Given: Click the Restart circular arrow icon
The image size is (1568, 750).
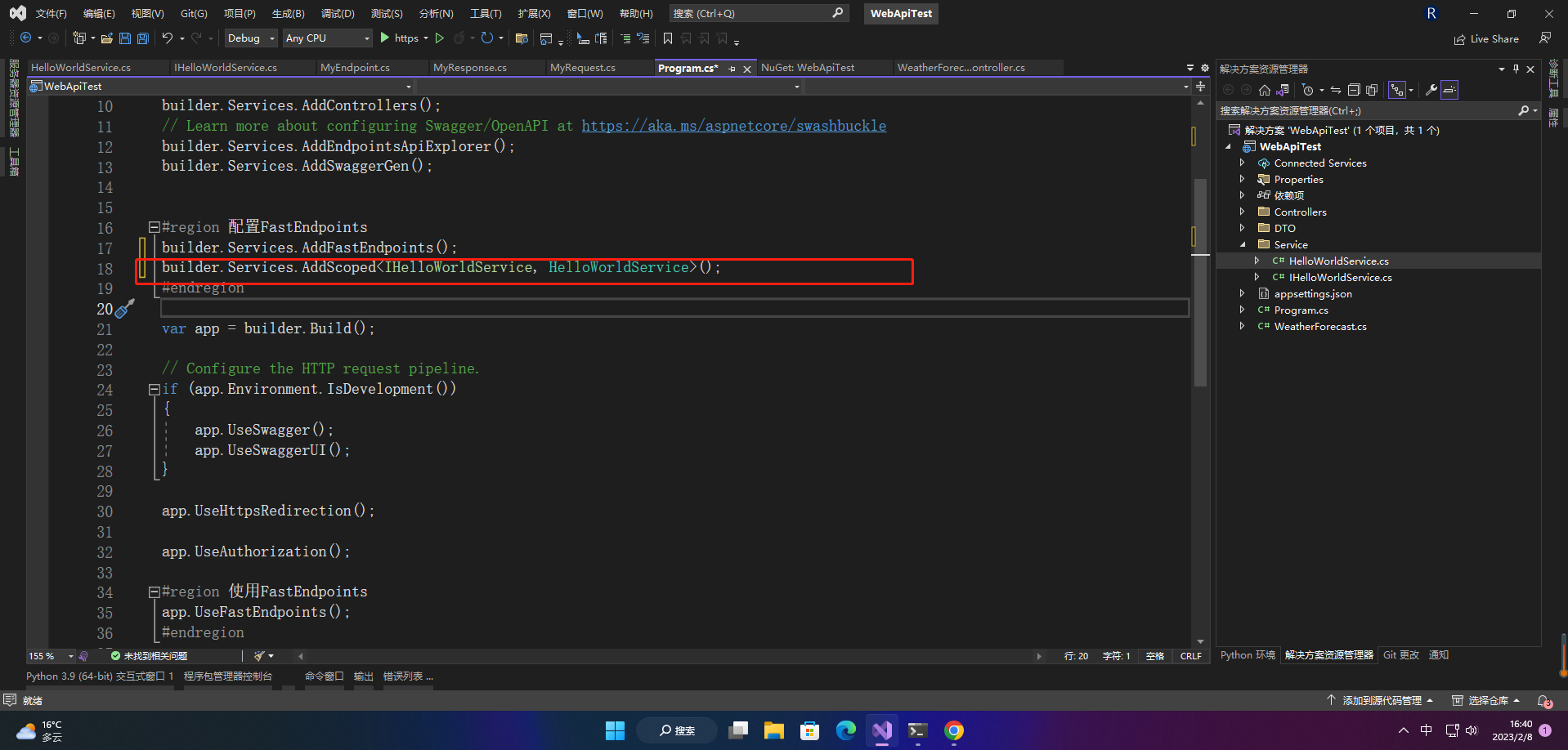Looking at the screenshot, I should coord(487,38).
